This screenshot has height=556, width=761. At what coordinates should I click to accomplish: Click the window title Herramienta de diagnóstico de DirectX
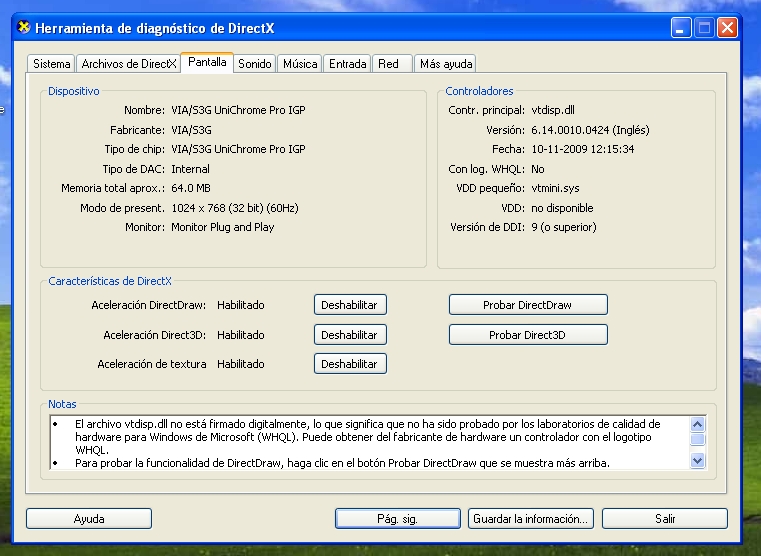154,28
